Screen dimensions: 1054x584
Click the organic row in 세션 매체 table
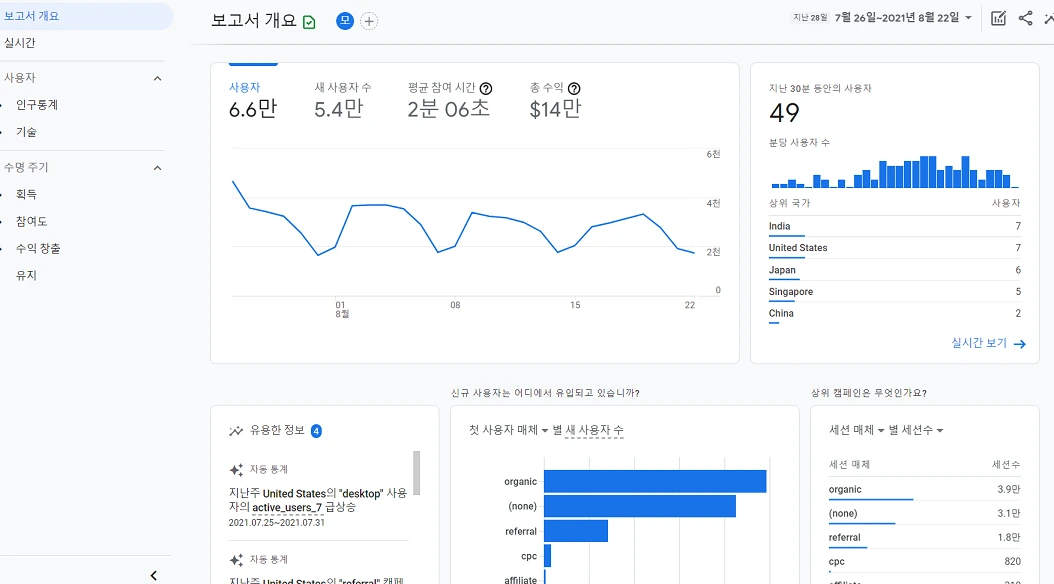(x=924, y=490)
